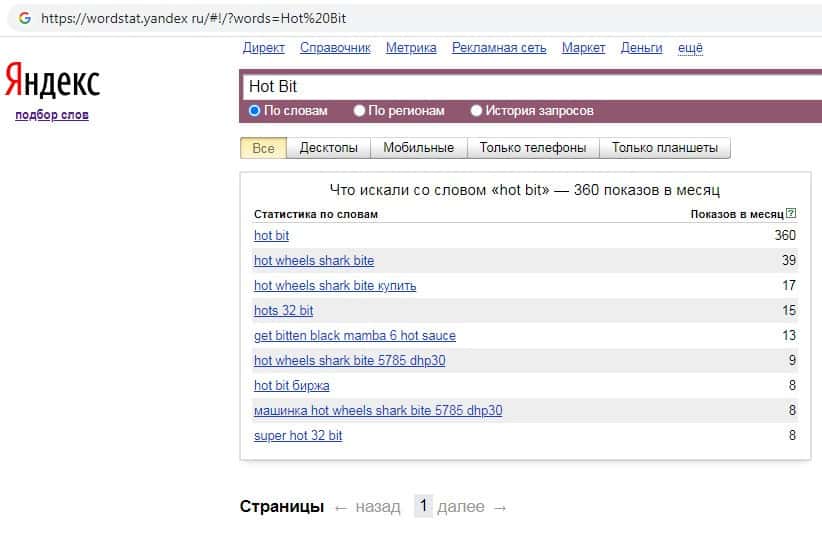Click the Google favicon in address bar

[24, 19]
